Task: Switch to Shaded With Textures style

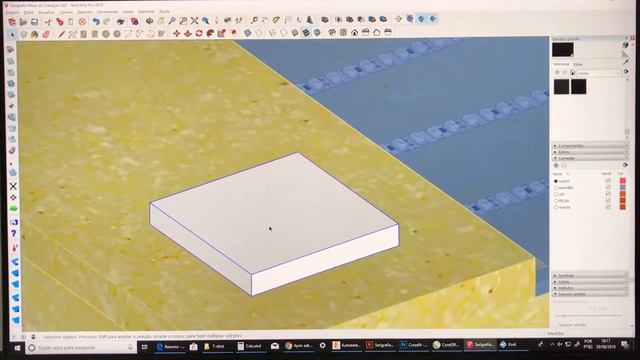Action: [306, 33]
